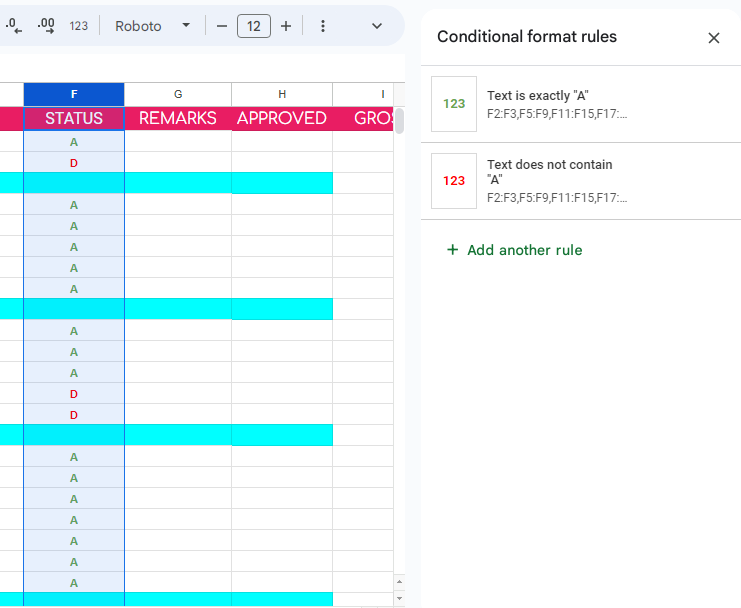Open the Roboto font dropdown
741x608 pixels.
[x=152, y=26]
